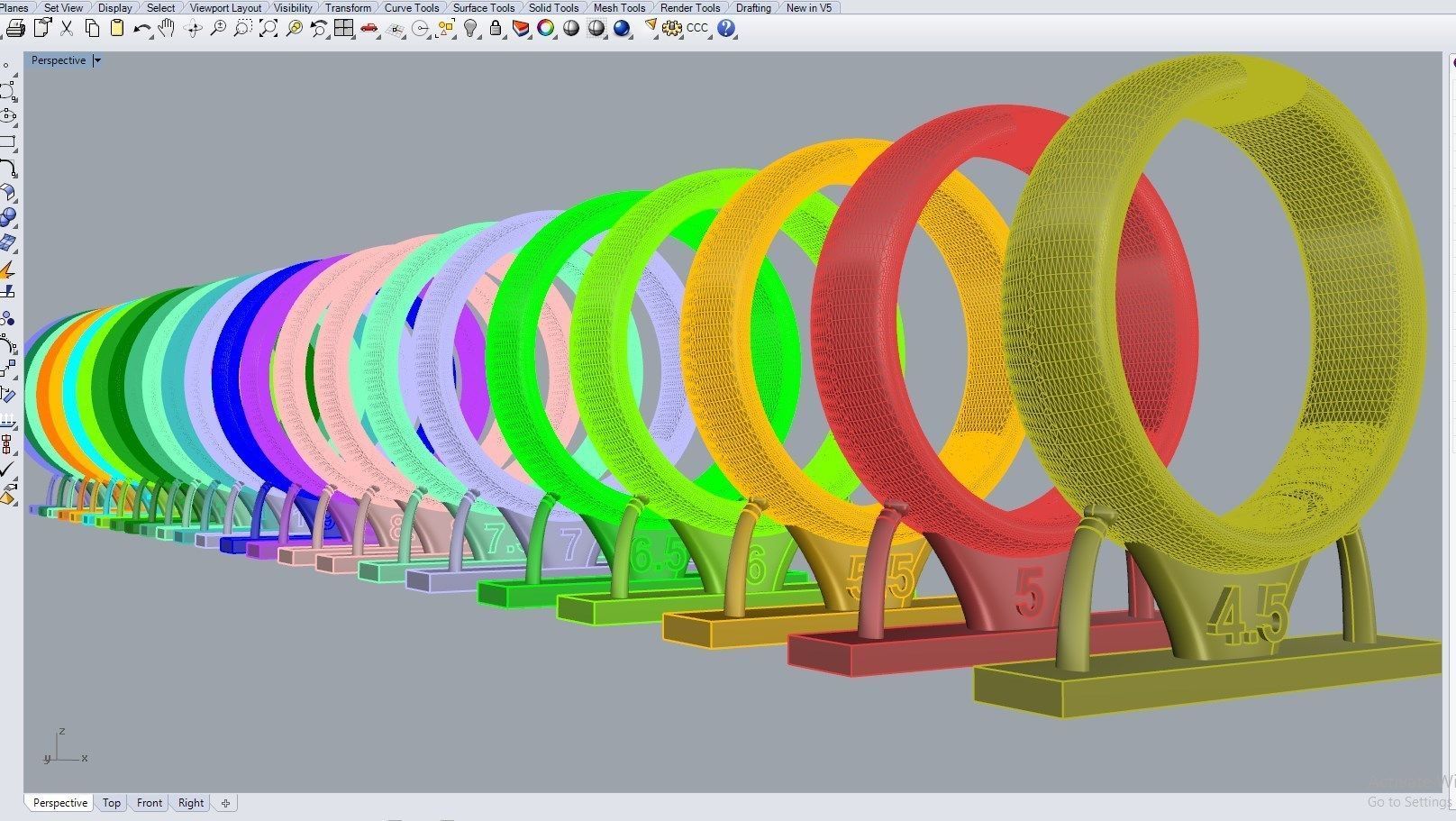
Task: Switch to the Select toolbar tab
Action: point(160,7)
